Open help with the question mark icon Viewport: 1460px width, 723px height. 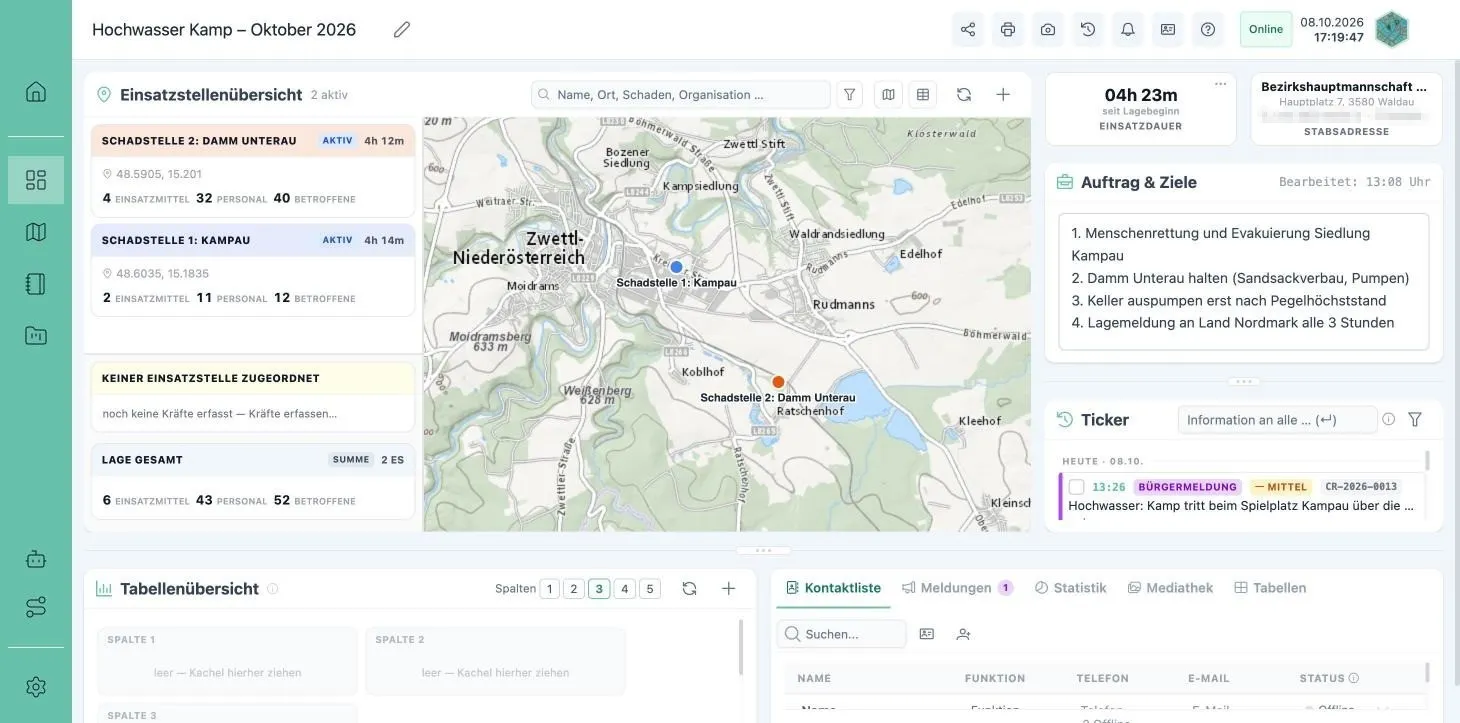click(x=1208, y=30)
